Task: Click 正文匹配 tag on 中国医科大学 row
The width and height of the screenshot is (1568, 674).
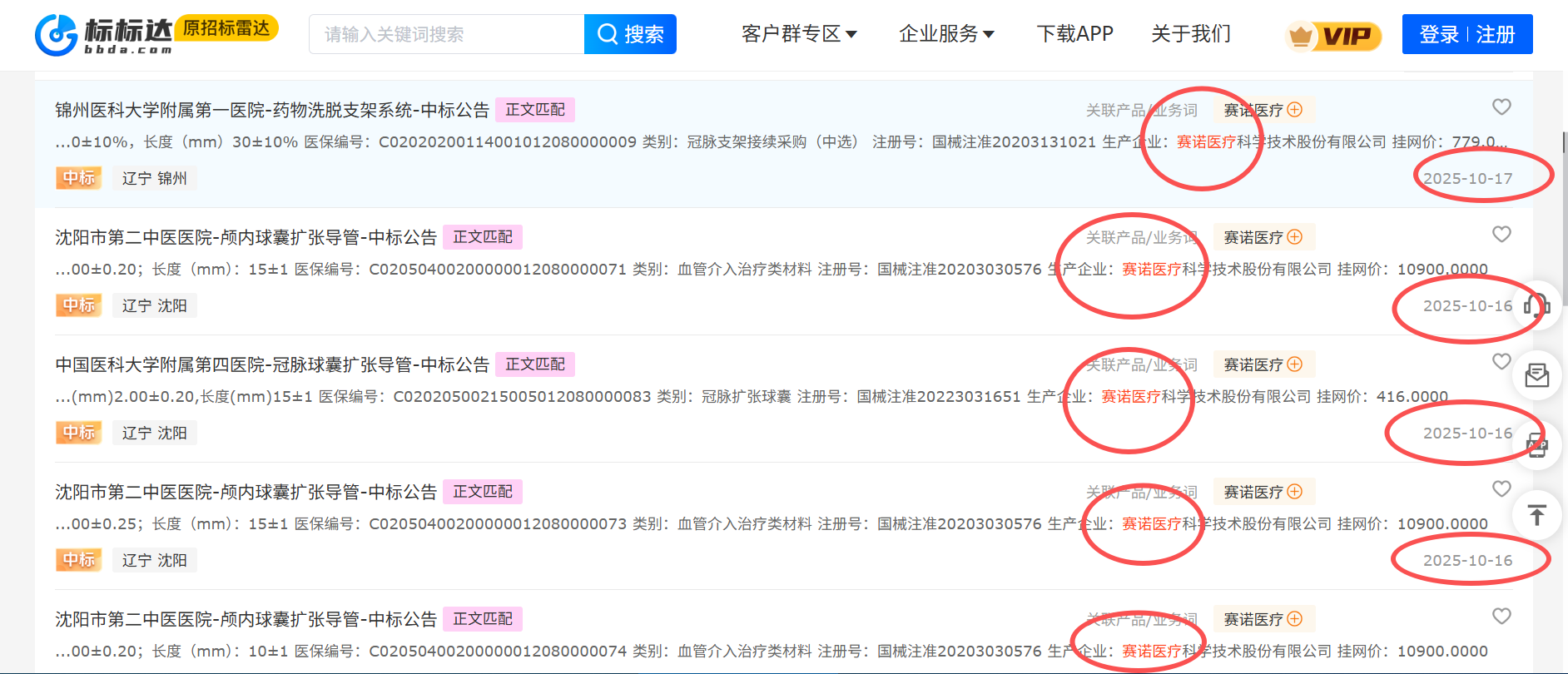Action: tap(535, 364)
